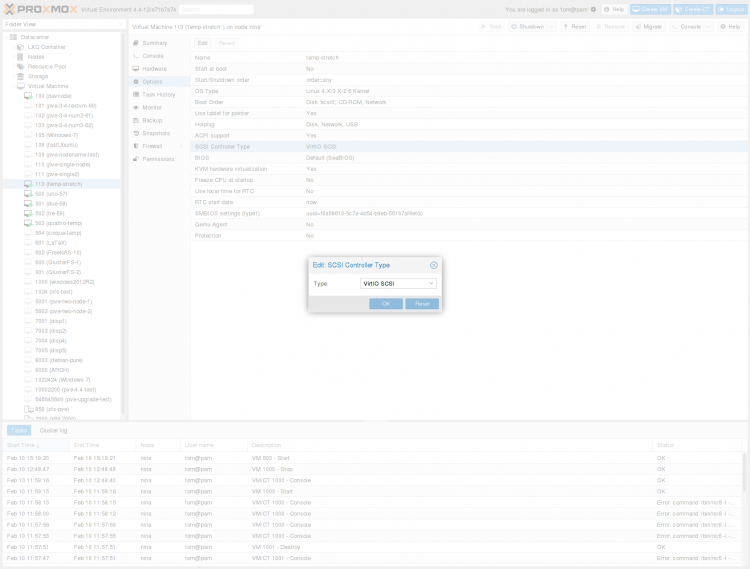Collapse the Virtual Machine folder
This screenshot has width=750, height=569.
click(14, 86)
